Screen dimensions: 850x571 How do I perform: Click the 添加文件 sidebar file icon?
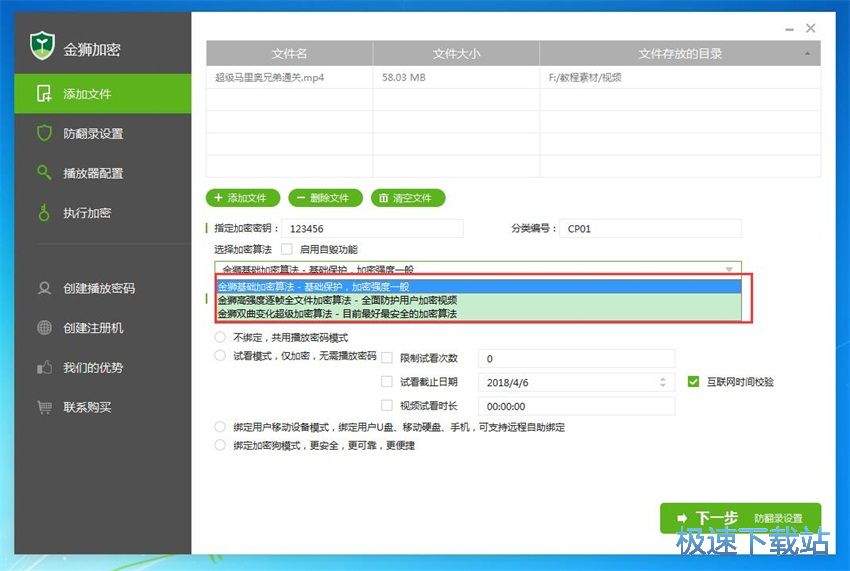pos(44,93)
